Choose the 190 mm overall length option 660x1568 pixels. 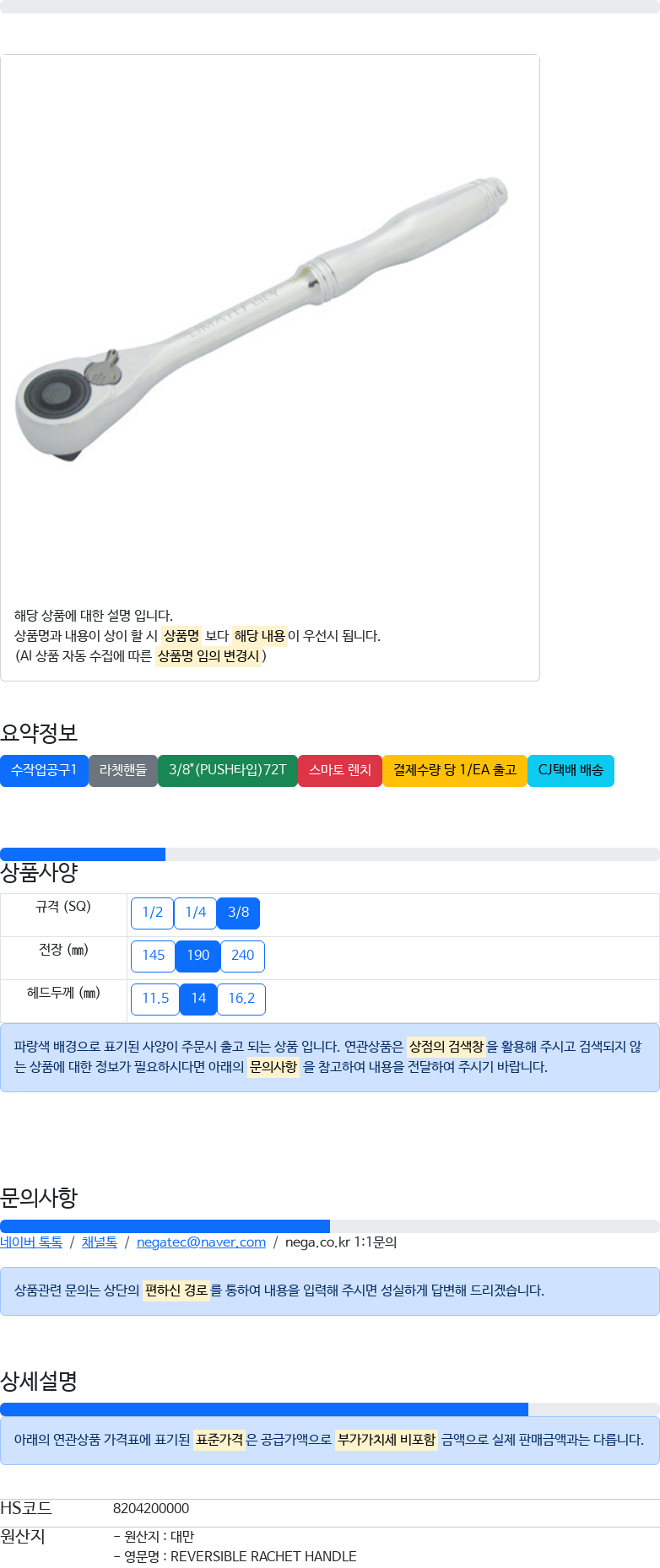[198, 956]
